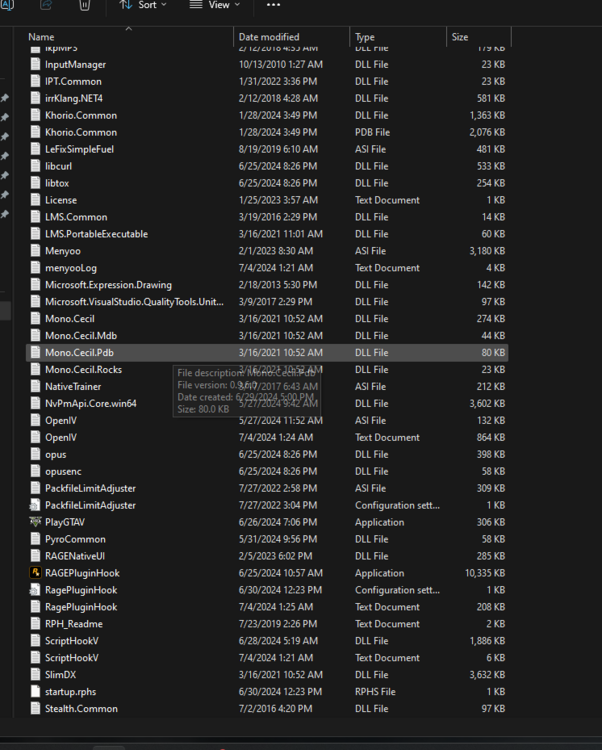
Task: Sort by the Date modified column header
Action: pos(269,37)
